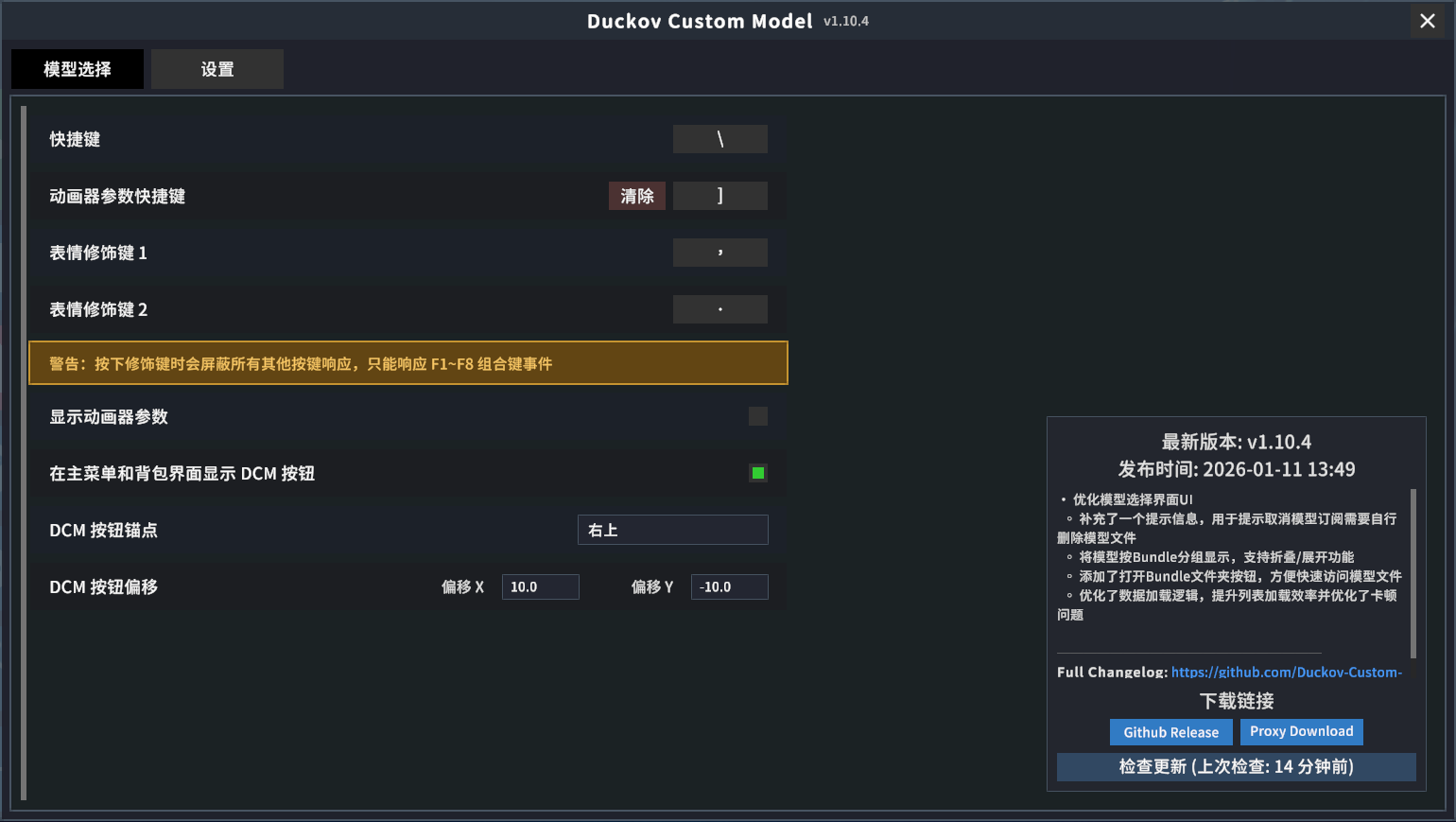Click the 快捷键 backslash key binding box
1456x822 pixels.
coord(719,139)
